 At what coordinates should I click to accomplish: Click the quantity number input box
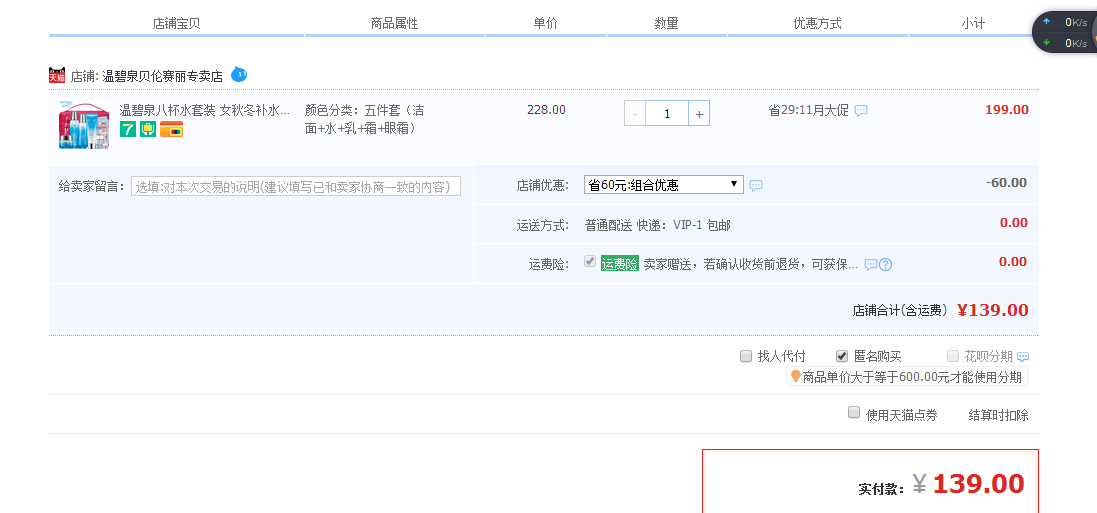(x=666, y=114)
